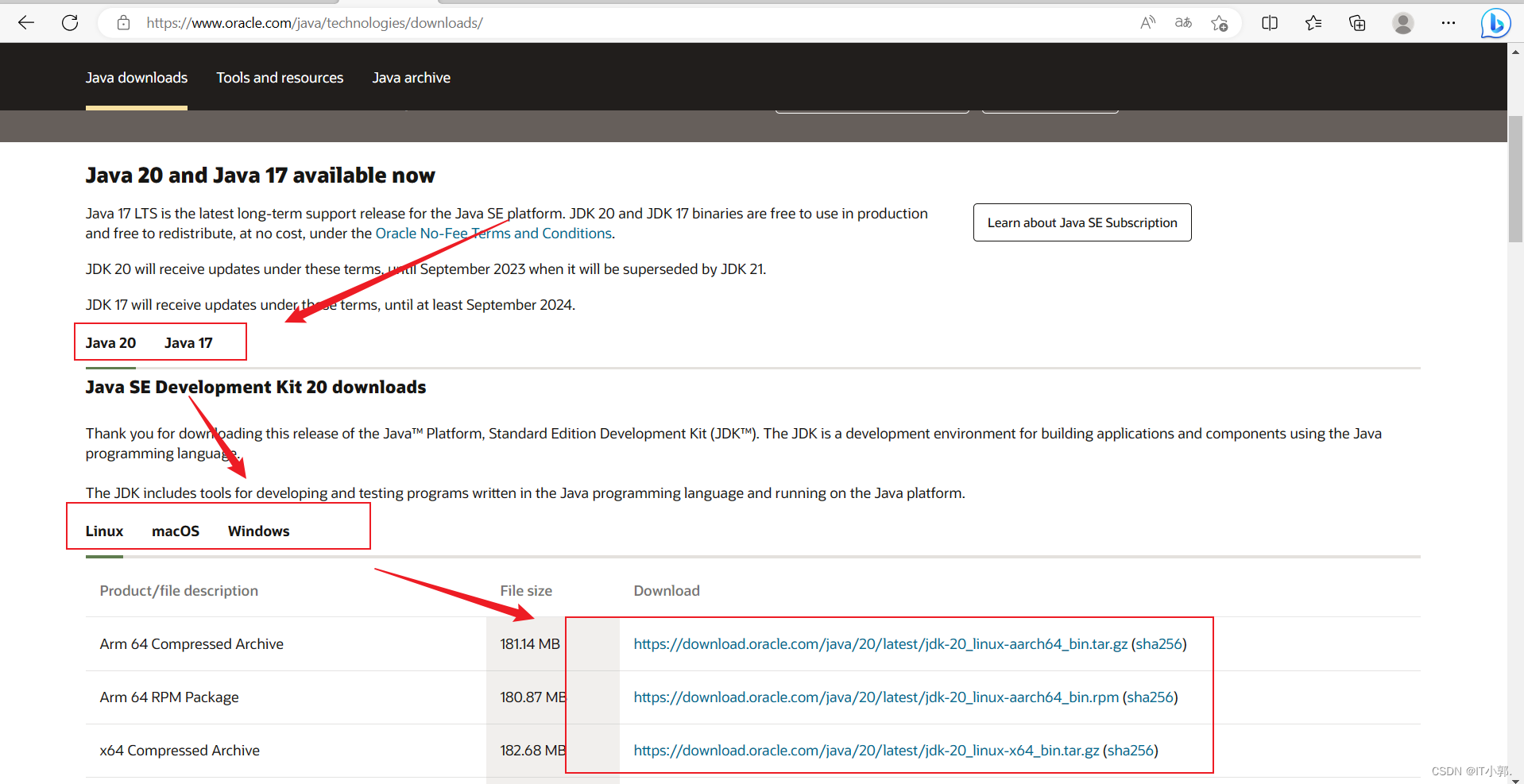Open the Collections icon
The width and height of the screenshot is (1524, 784).
(1357, 23)
